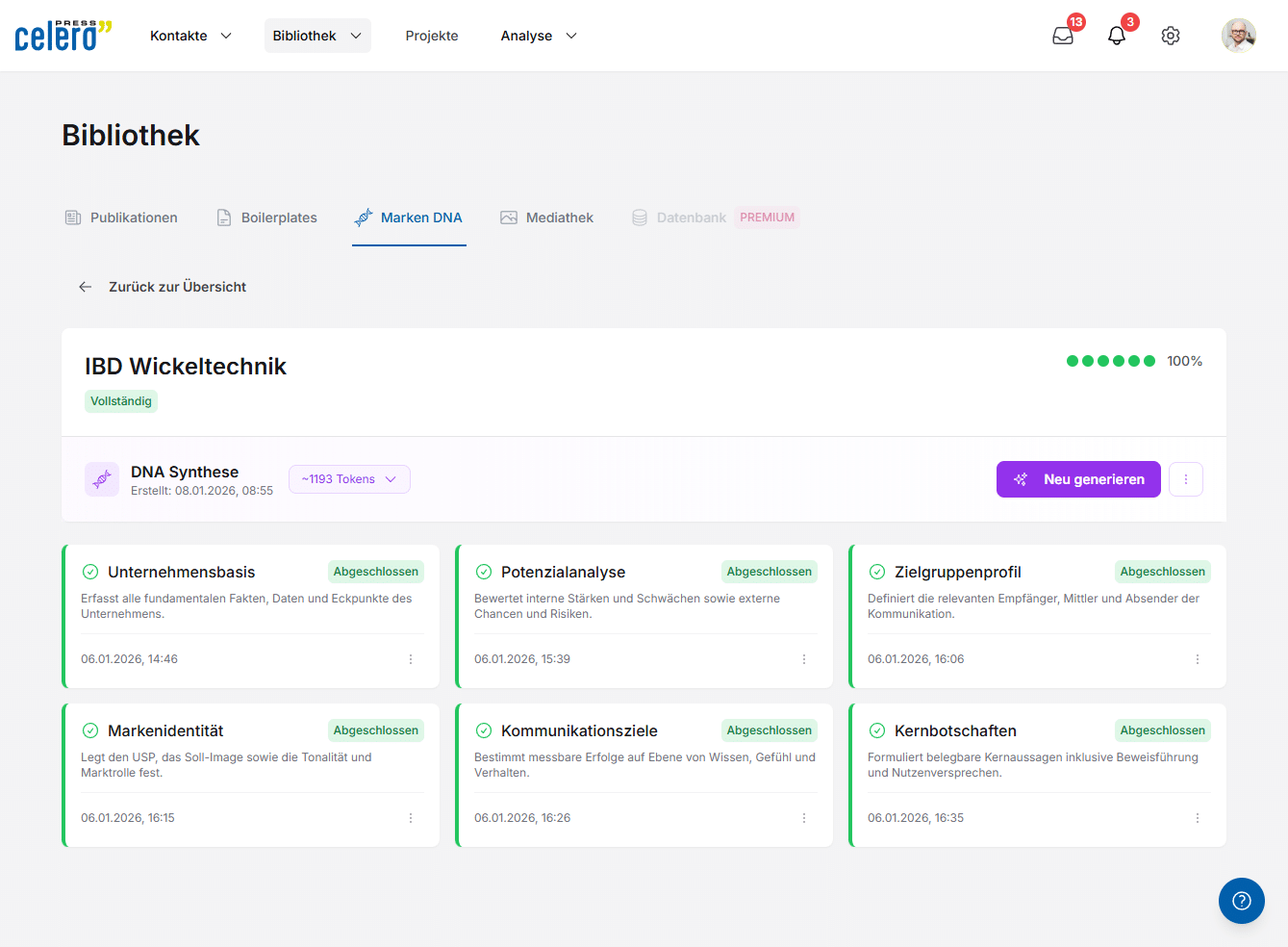Click the green checkmark on Kernbotschaften
Image resolution: width=1288 pixels, height=947 pixels.
click(877, 730)
